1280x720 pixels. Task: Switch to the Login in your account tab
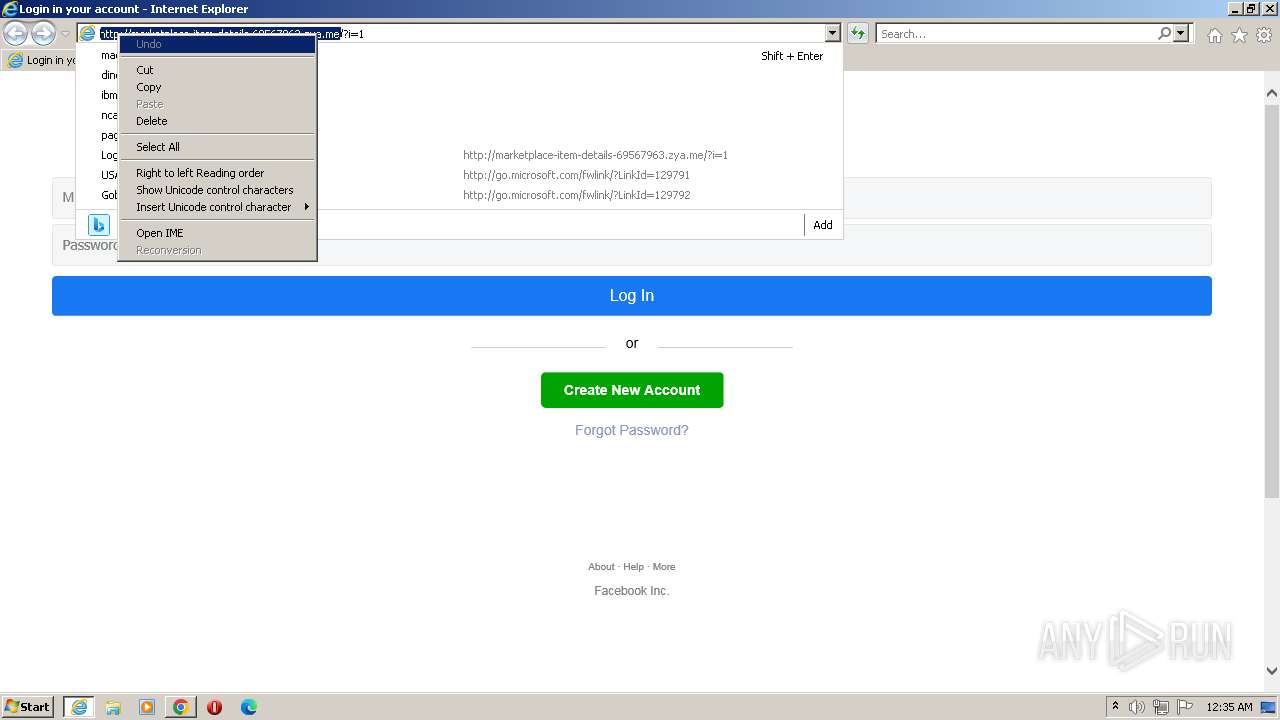[x=40, y=60]
